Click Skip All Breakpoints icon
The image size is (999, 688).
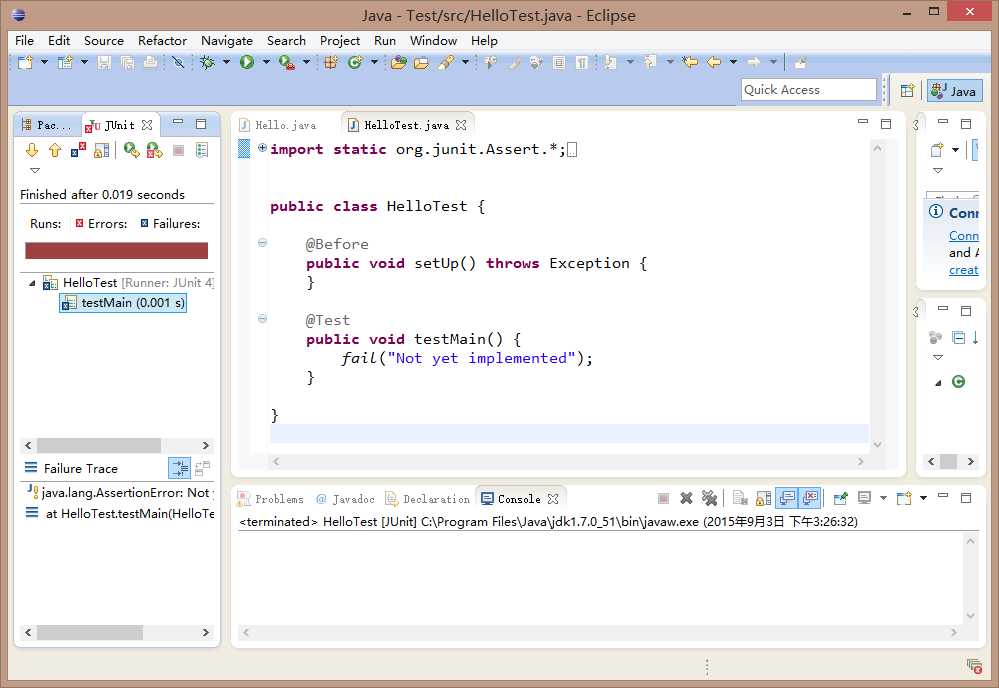tap(178, 62)
